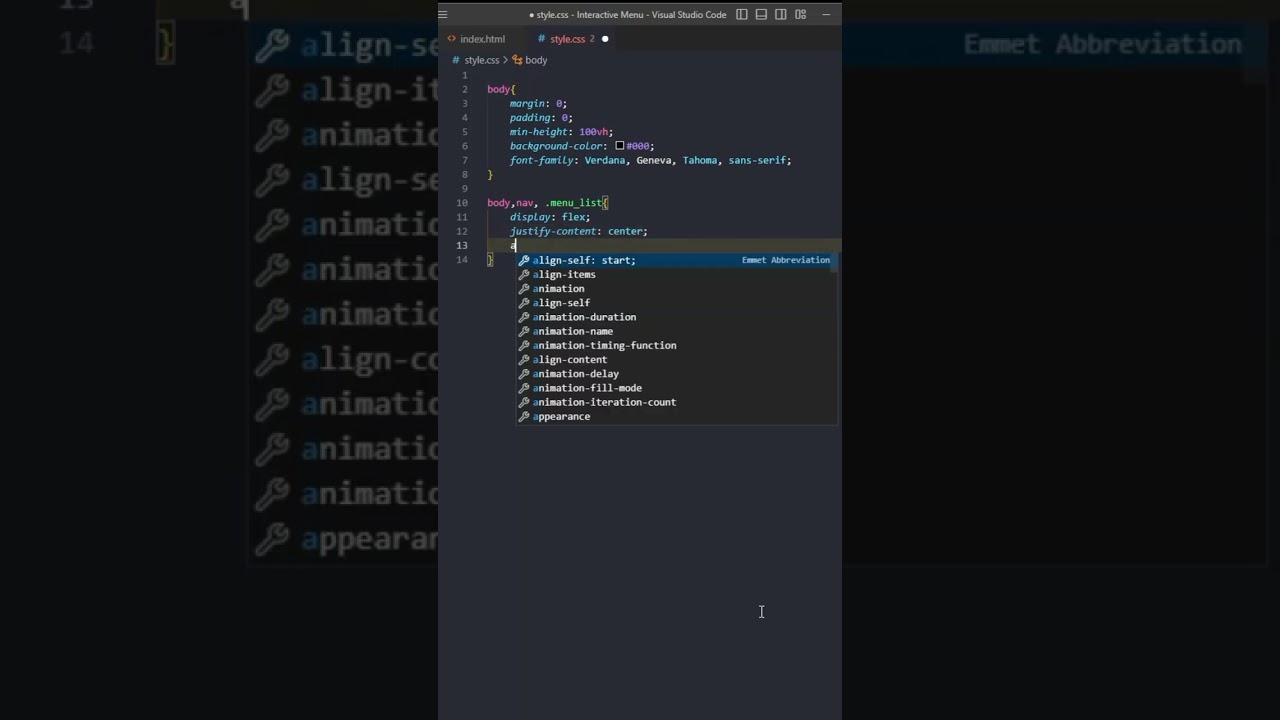This screenshot has width=1280, height=720.
Task: Click the wrench icon beside align-items suggestion
Action: click(x=523, y=274)
